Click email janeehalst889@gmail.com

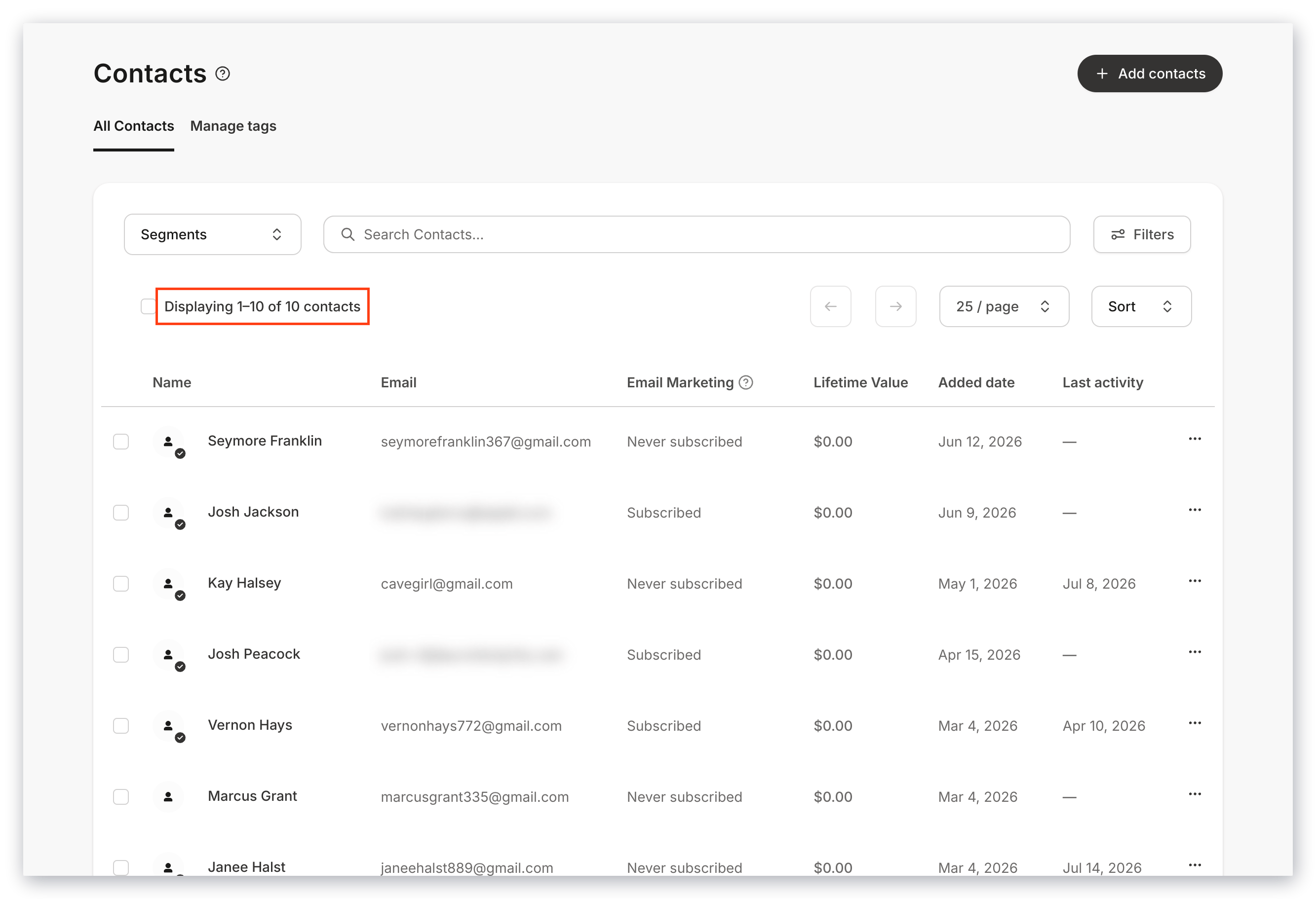(x=466, y=868)
